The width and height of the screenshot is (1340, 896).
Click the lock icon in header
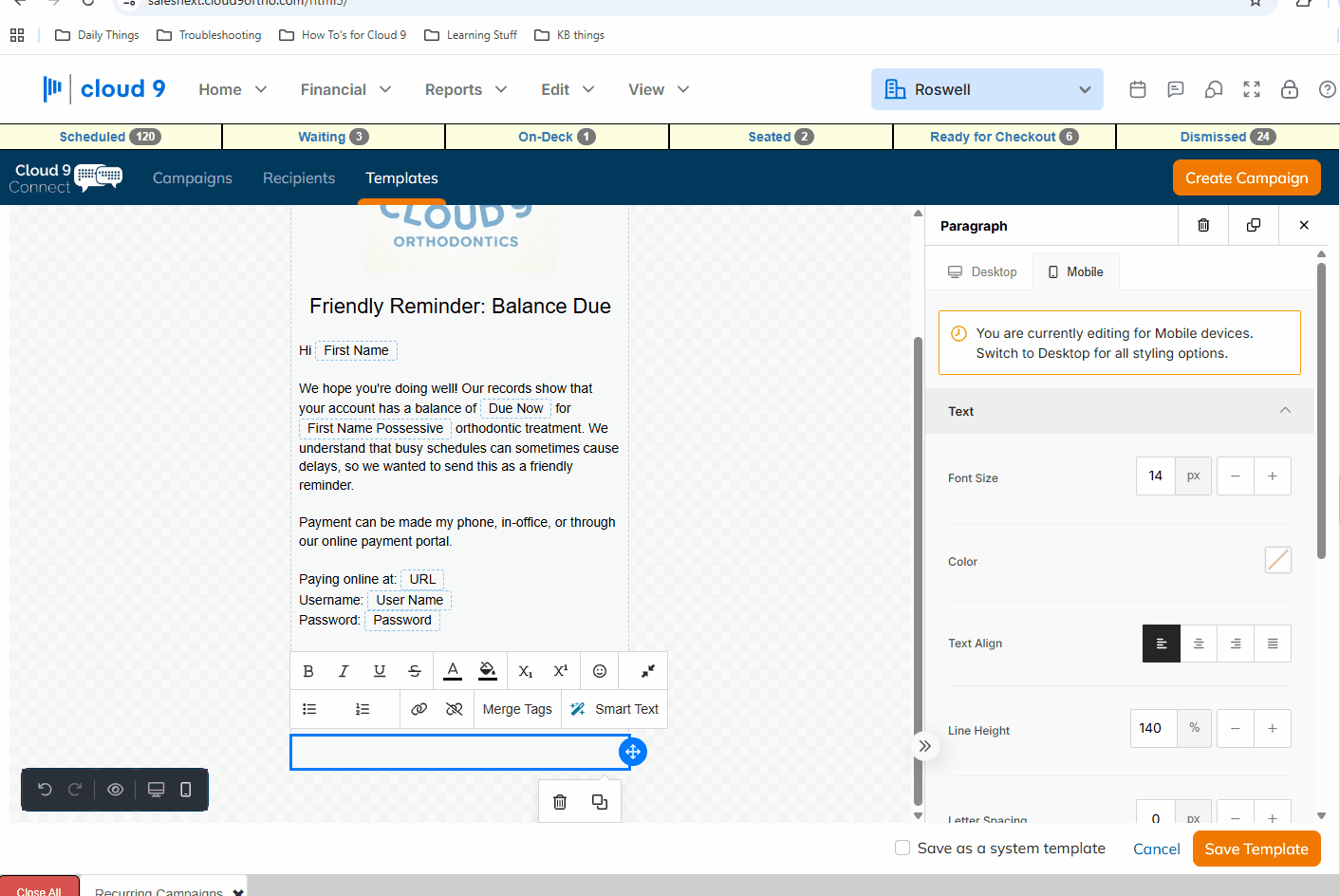coord(1290,89)
